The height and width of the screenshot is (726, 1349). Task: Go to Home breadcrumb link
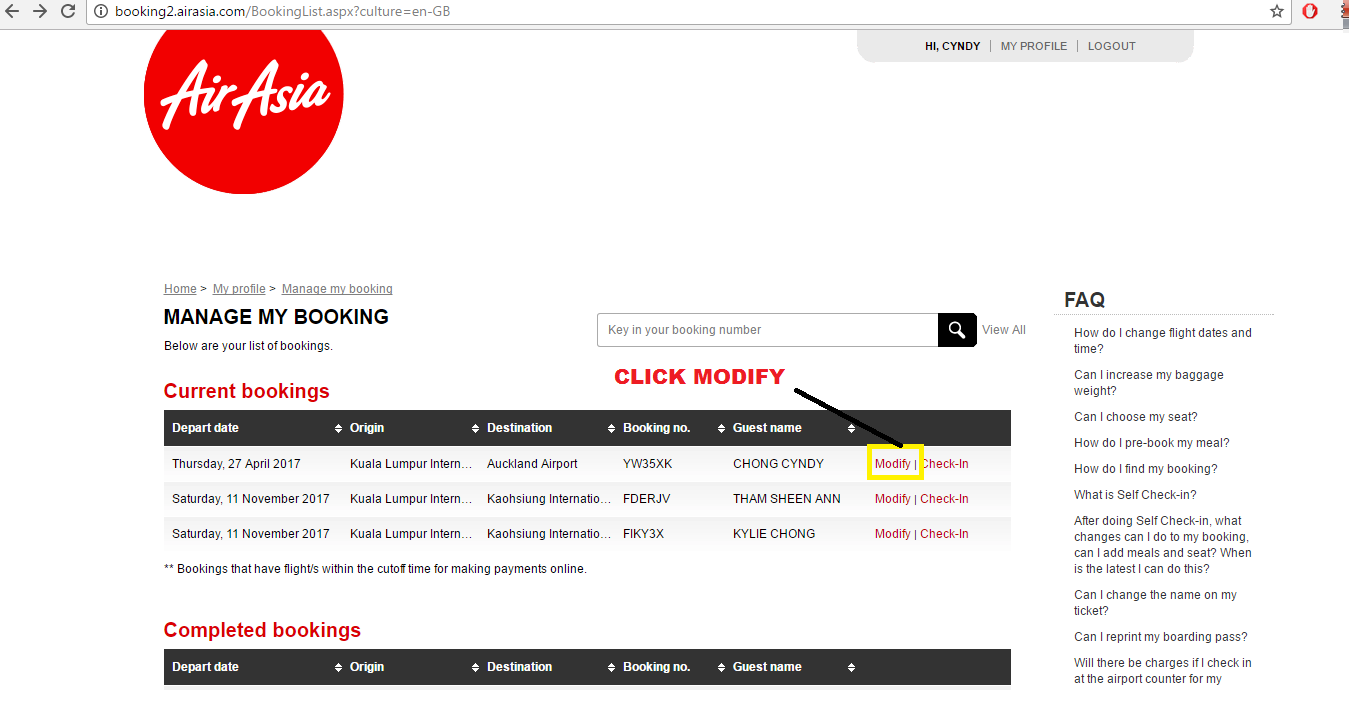(180, 289)
